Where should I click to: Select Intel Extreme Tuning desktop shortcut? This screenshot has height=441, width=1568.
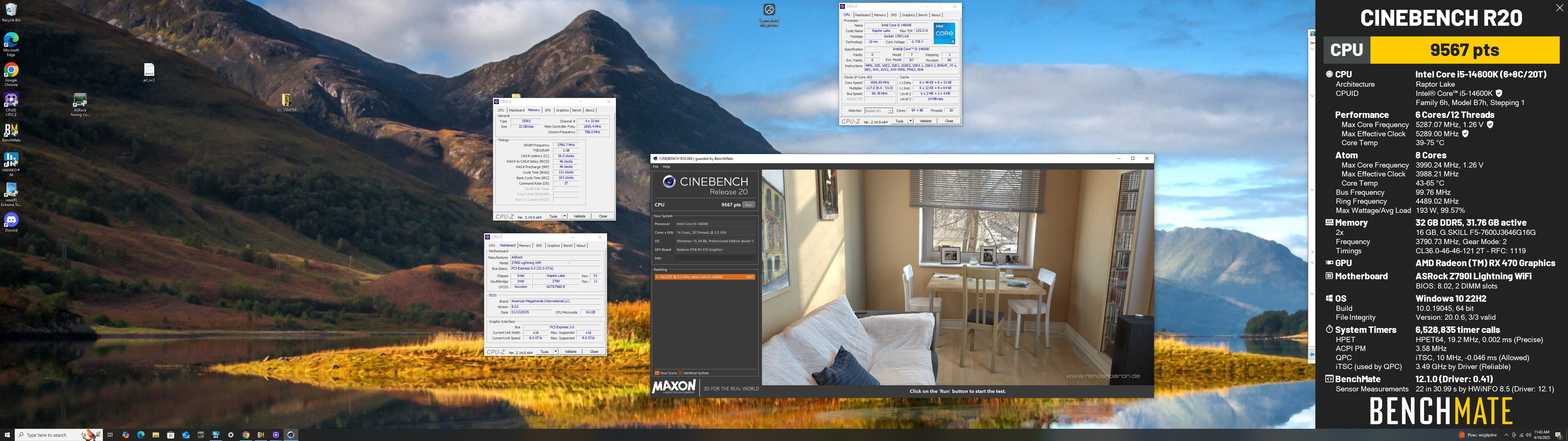tap(11, 195)
